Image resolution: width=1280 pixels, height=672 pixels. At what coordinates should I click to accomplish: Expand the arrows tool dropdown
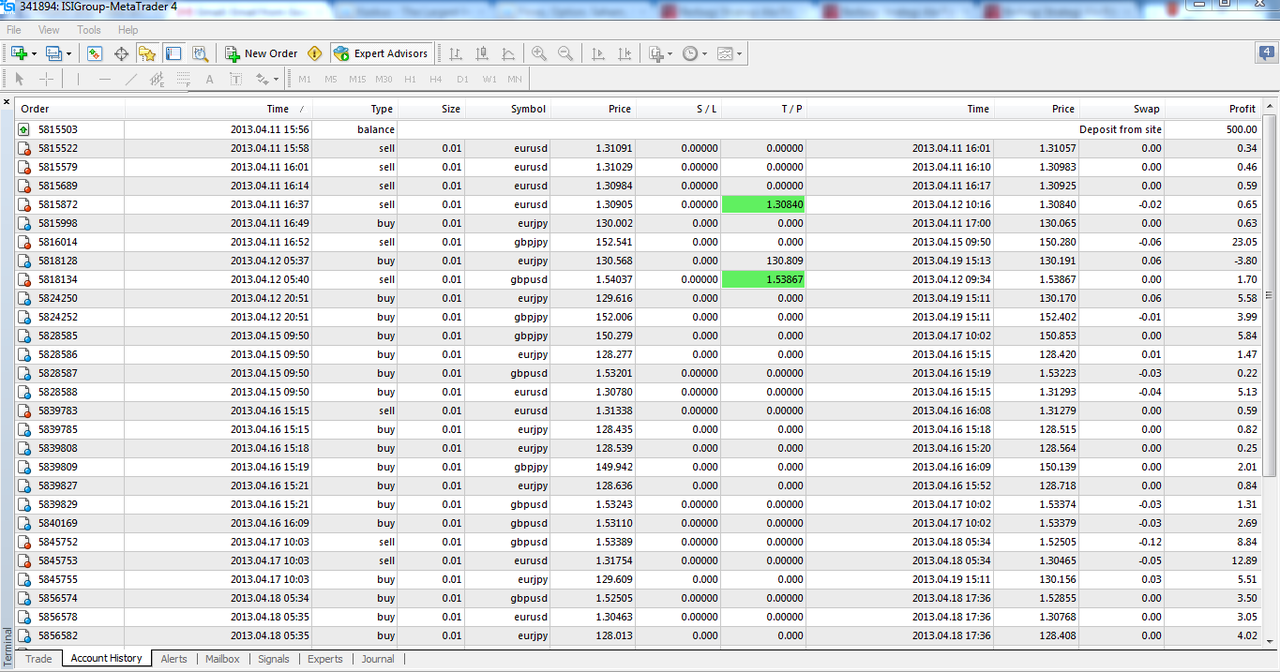tap(277, 79)
